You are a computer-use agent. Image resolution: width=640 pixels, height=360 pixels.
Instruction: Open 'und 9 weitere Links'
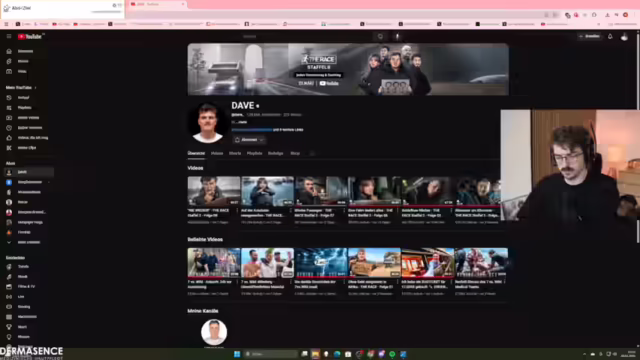288,130
